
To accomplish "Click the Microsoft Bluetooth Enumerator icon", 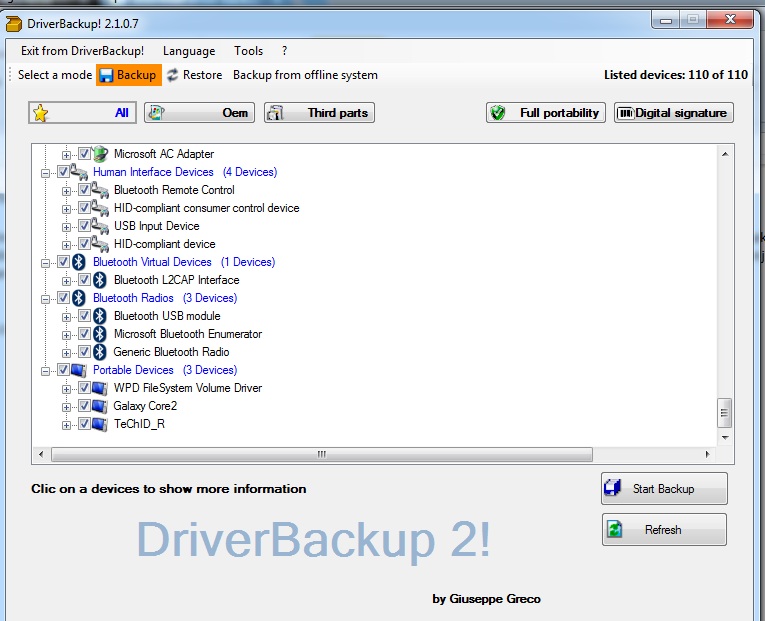I will 100,334.
